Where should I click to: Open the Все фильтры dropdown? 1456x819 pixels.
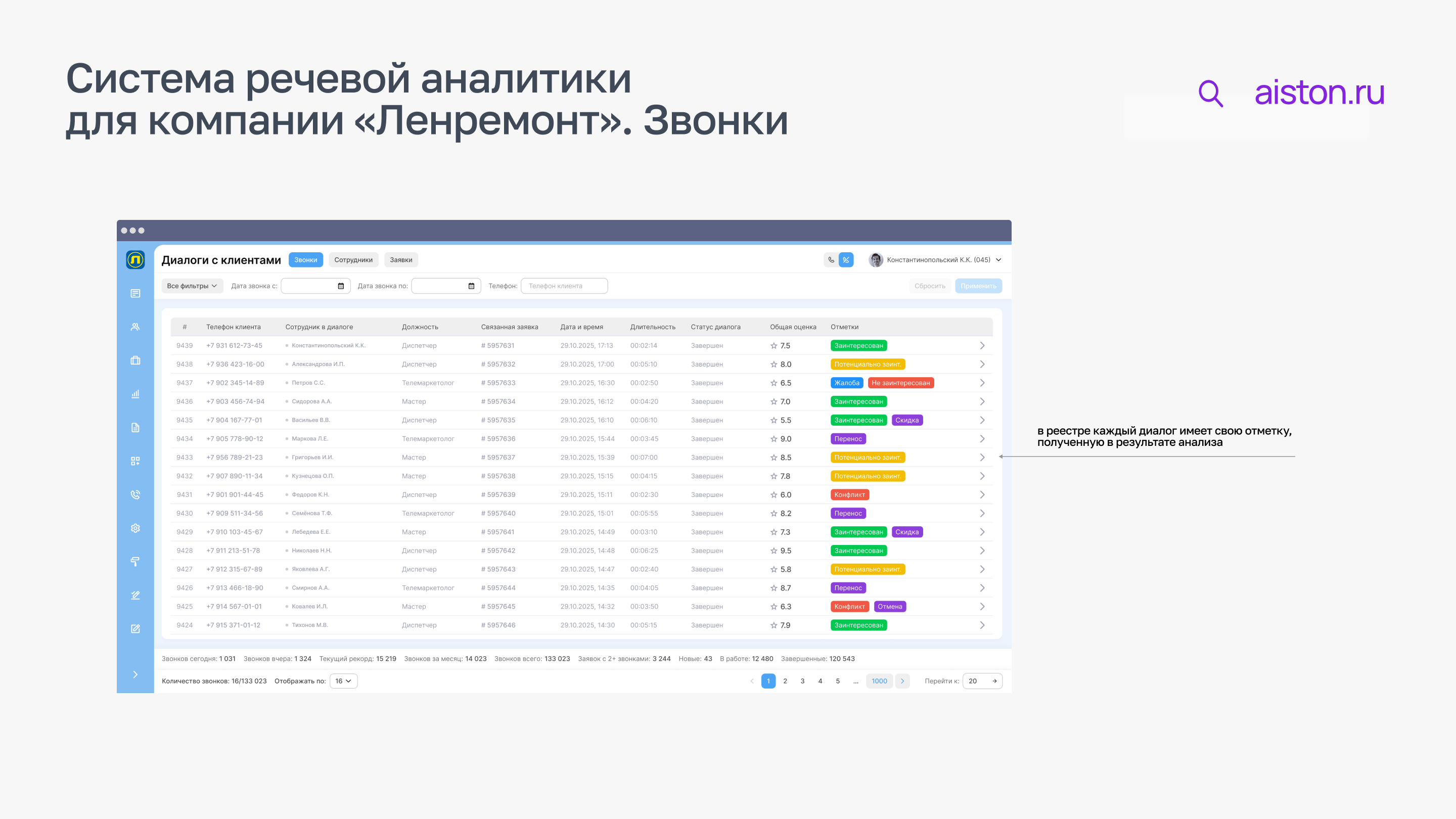click(x=192, y=286)
